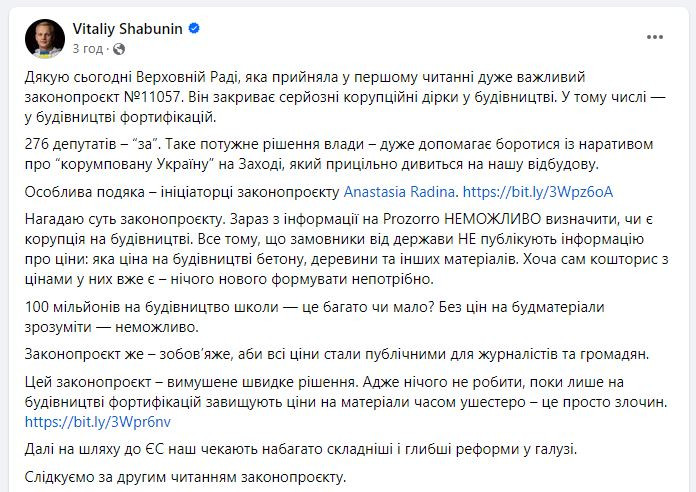Visit the tagged Anastasia Radina profile
696x492 pixels.
click(399, 192)
